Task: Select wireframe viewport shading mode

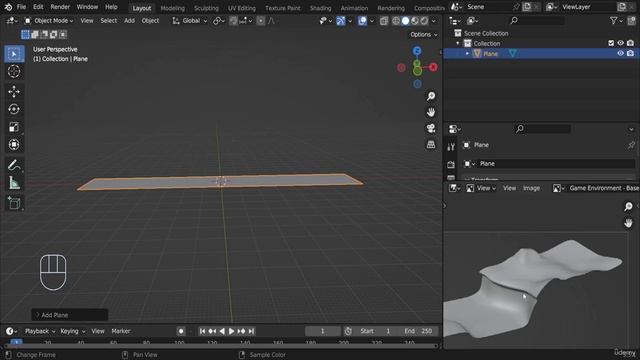Action: tap(396, 20)
